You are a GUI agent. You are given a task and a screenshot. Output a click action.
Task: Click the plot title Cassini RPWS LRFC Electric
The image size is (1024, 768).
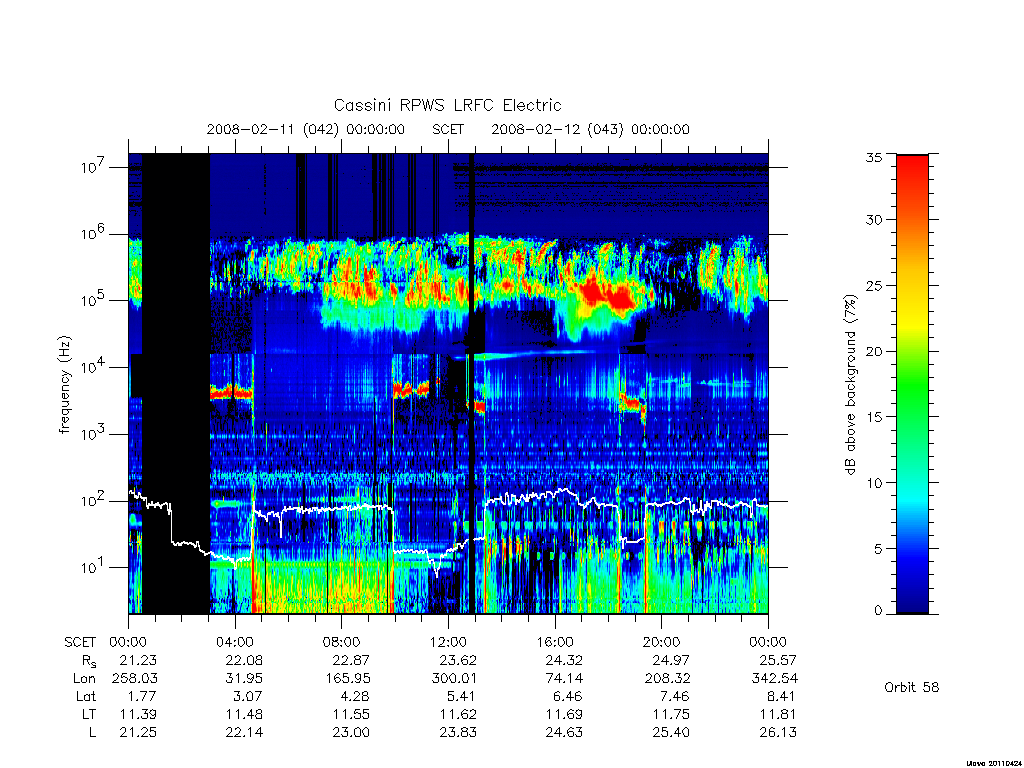[x=447, y=106]
